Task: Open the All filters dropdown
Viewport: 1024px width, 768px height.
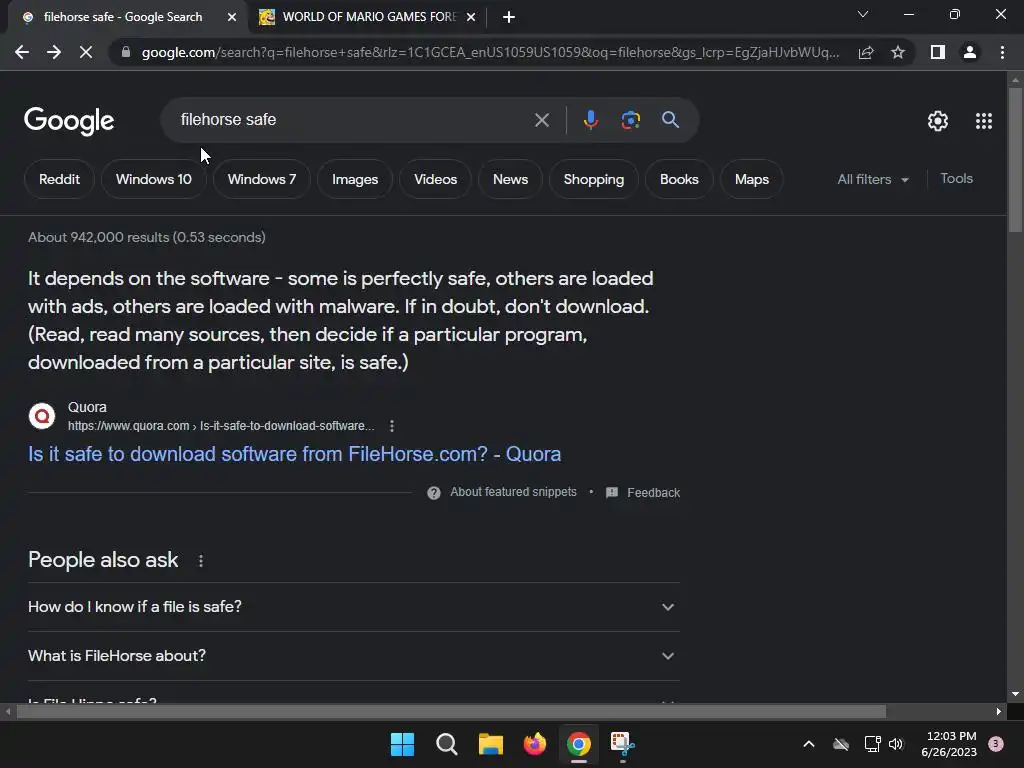Action: pyautogui.click(x=872, y=179)
